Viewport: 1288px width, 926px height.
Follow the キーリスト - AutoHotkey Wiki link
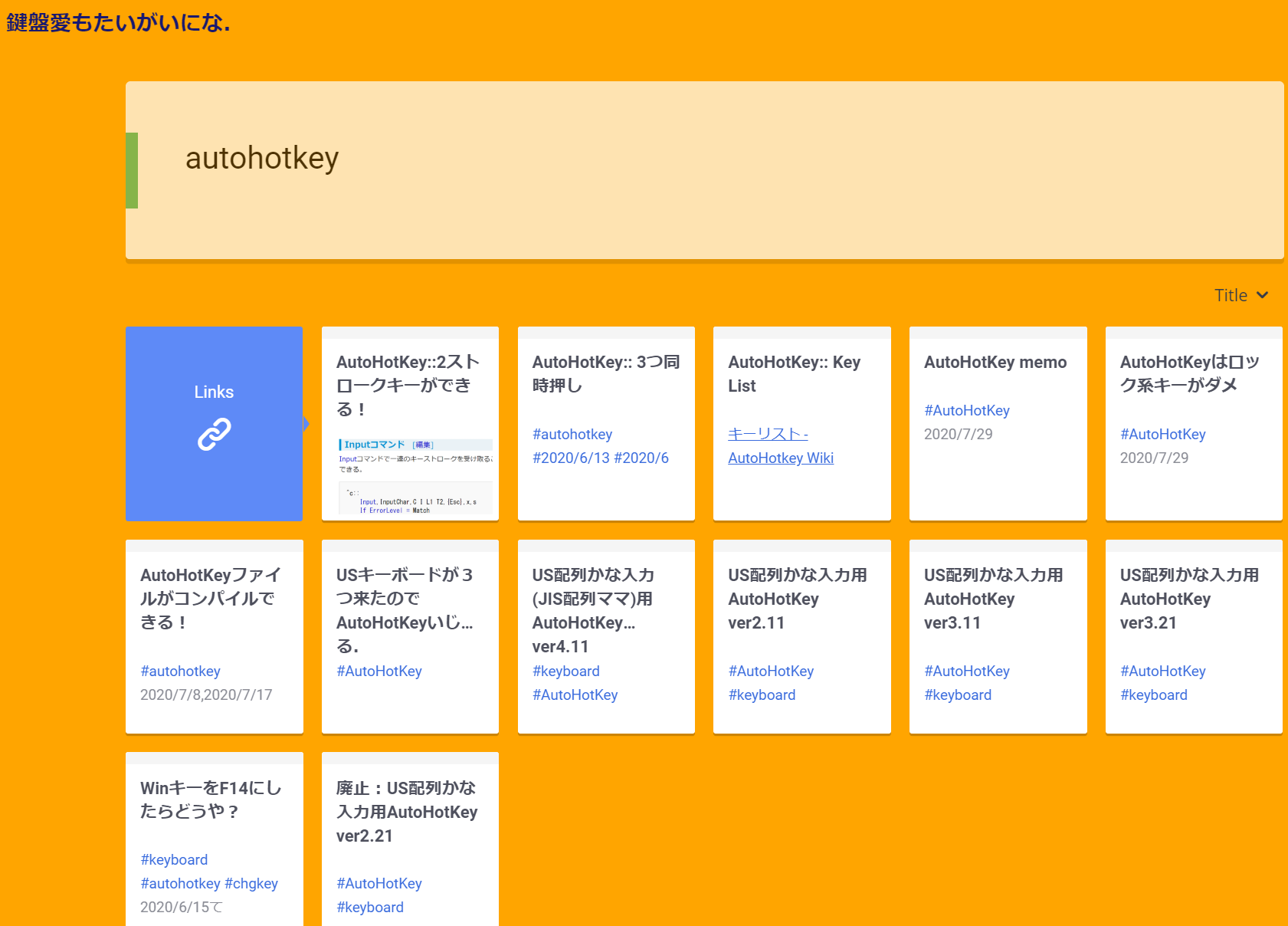781,446
